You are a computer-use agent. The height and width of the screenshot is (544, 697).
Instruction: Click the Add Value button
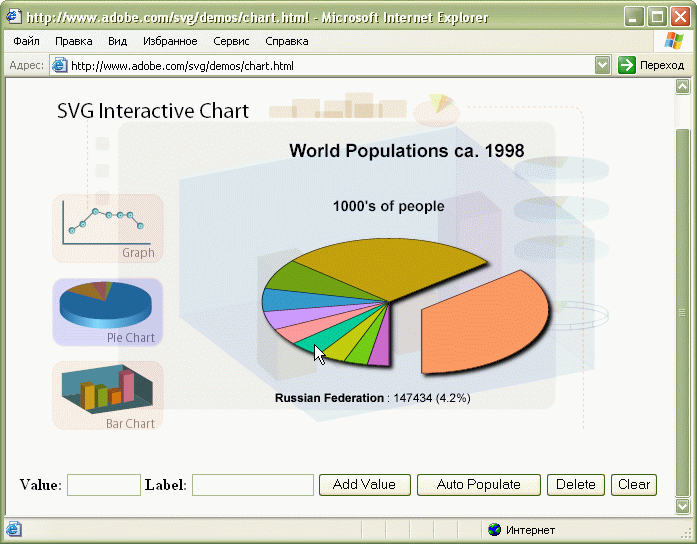[365, 484]
